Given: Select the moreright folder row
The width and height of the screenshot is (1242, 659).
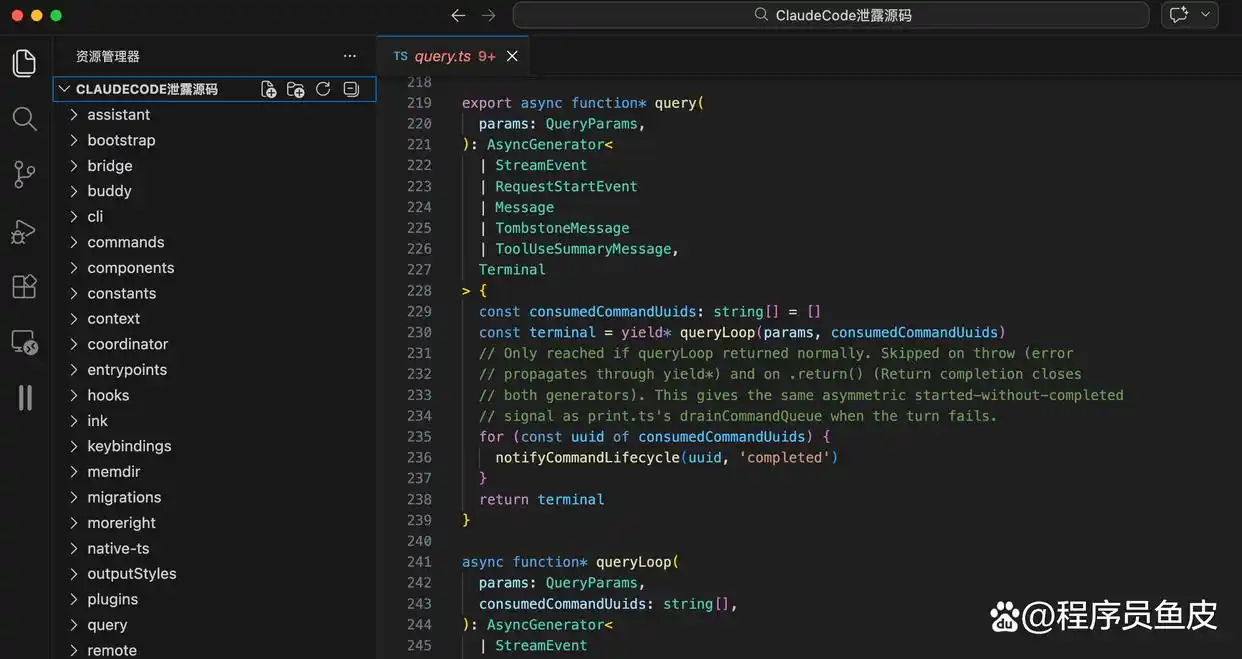Looking at the screenshot, I should (x=214, y=523).
